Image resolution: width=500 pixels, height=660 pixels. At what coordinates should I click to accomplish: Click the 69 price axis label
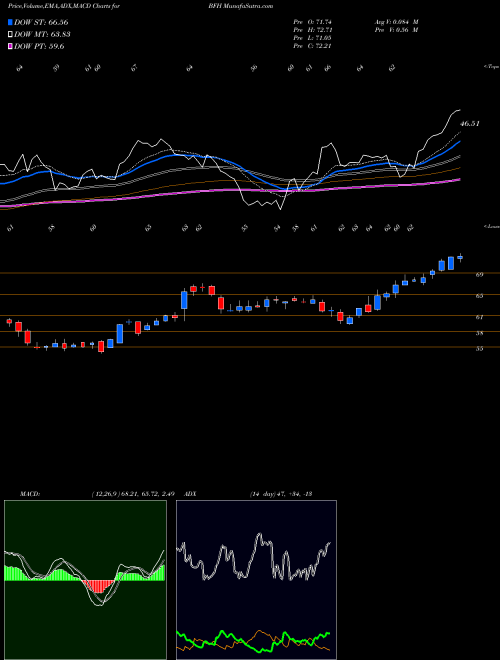(x=479, y=274)
